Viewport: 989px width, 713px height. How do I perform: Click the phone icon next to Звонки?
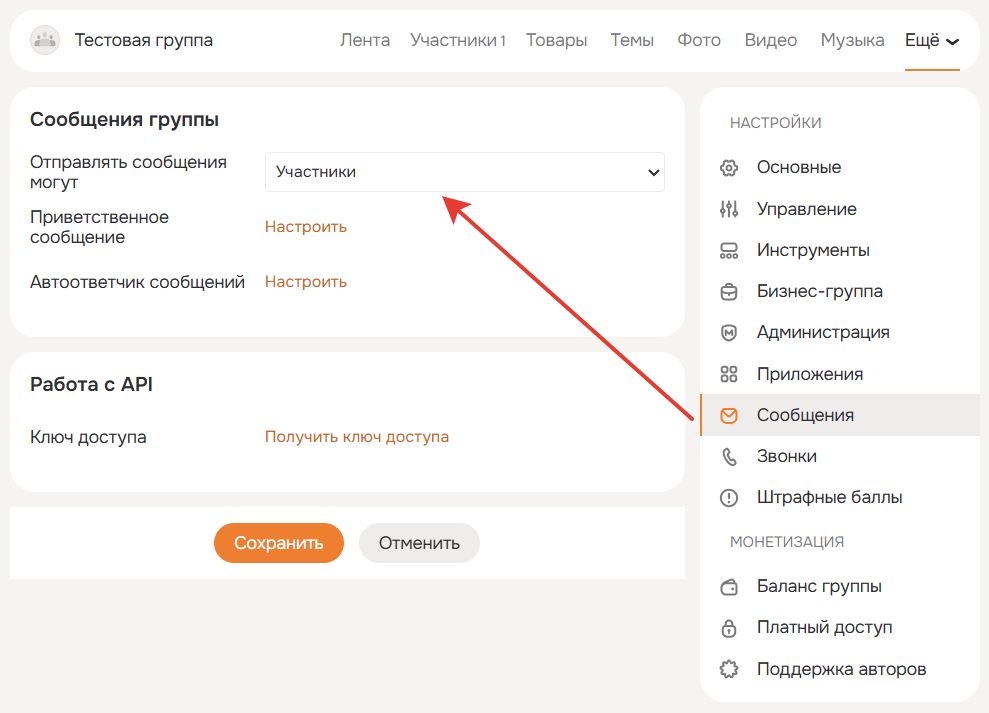tap(729, 456)
